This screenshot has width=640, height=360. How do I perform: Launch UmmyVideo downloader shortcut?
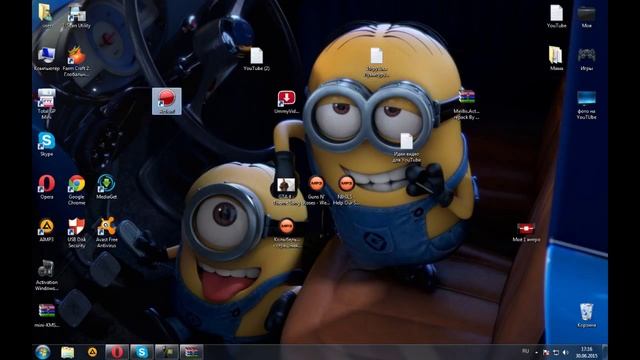(x=287, y=102)
